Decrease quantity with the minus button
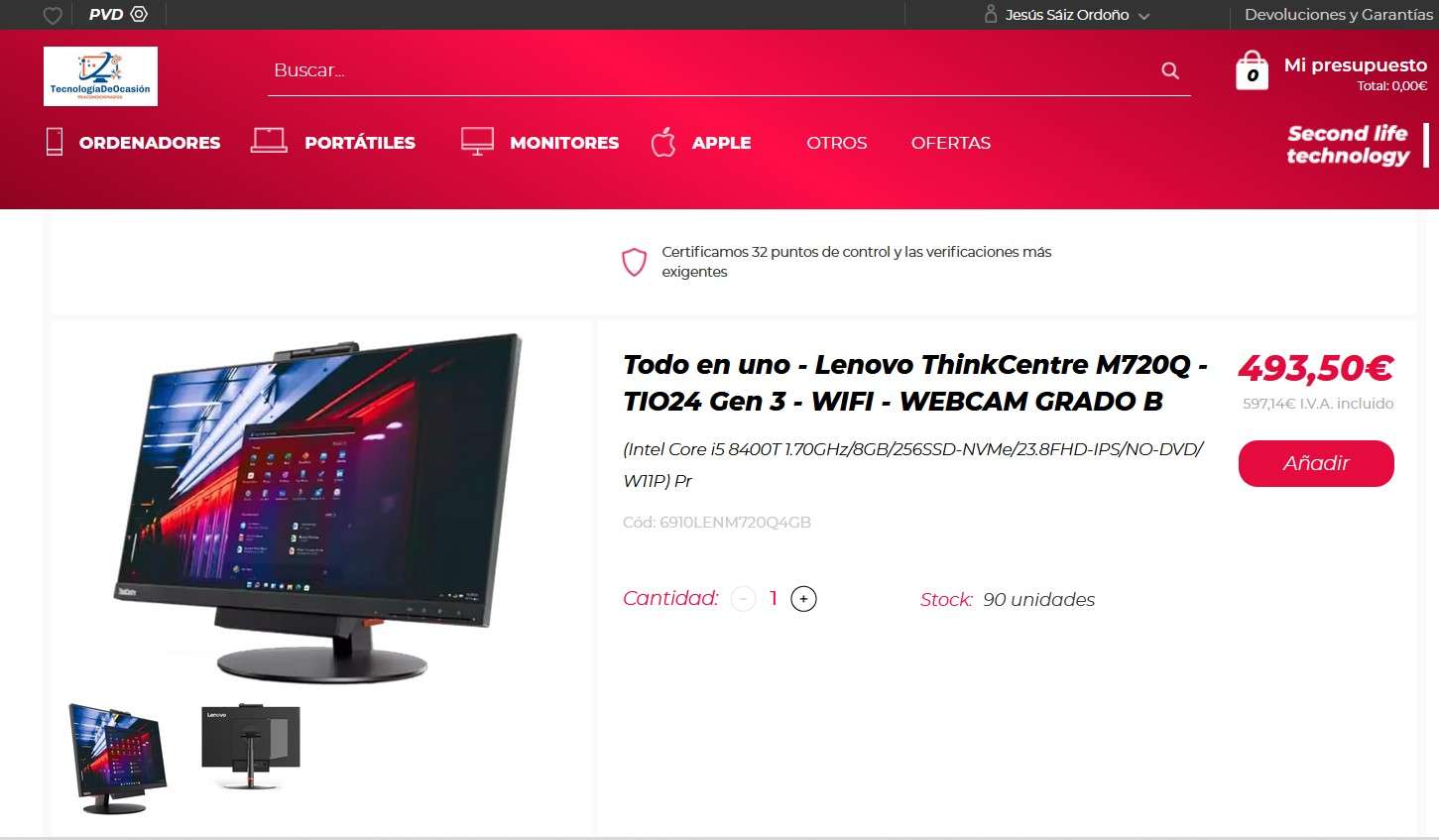The height and width of the screenshot is (840, 1439). coord(743,599)
